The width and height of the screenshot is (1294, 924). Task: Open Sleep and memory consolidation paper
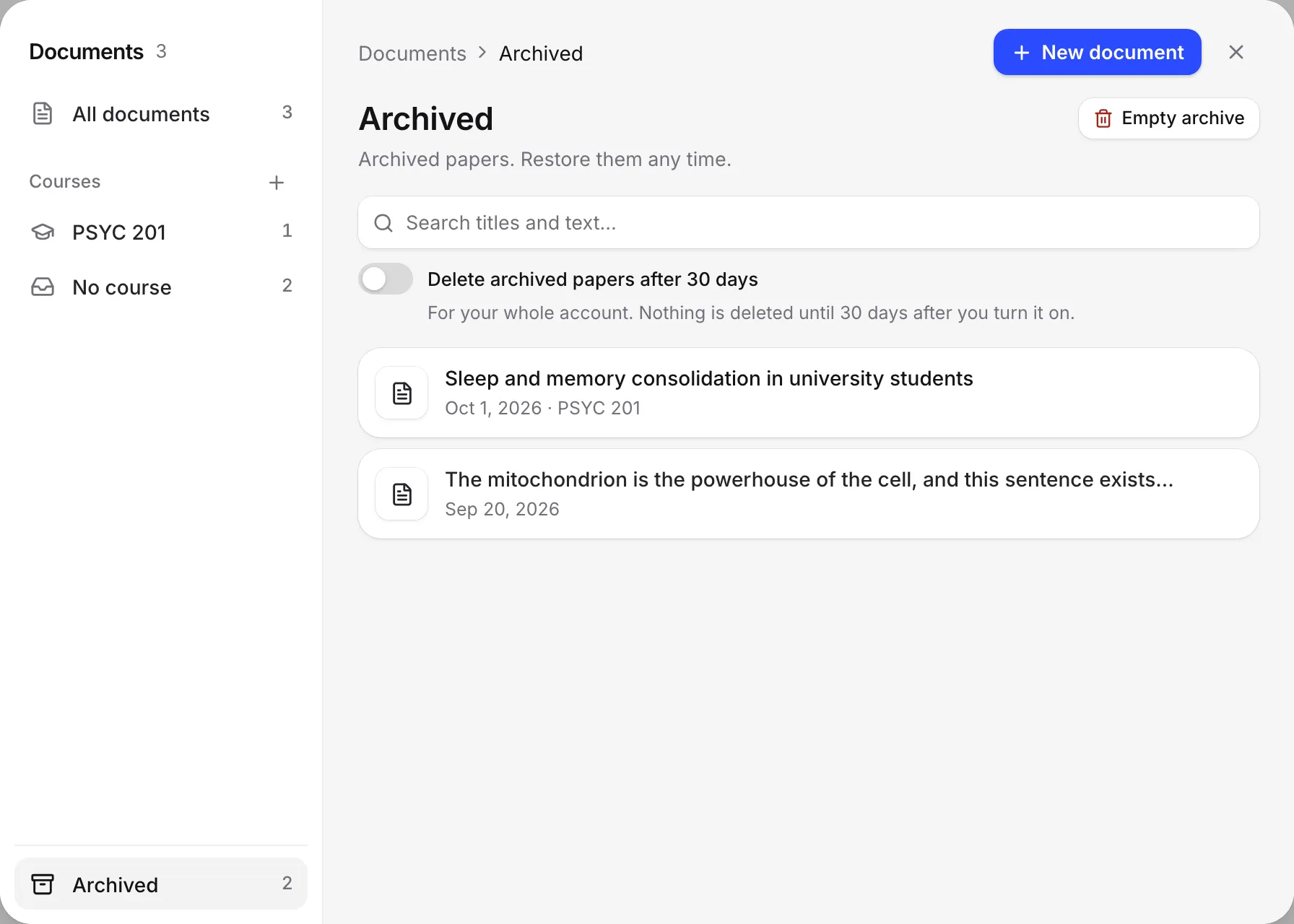[809, 393]
